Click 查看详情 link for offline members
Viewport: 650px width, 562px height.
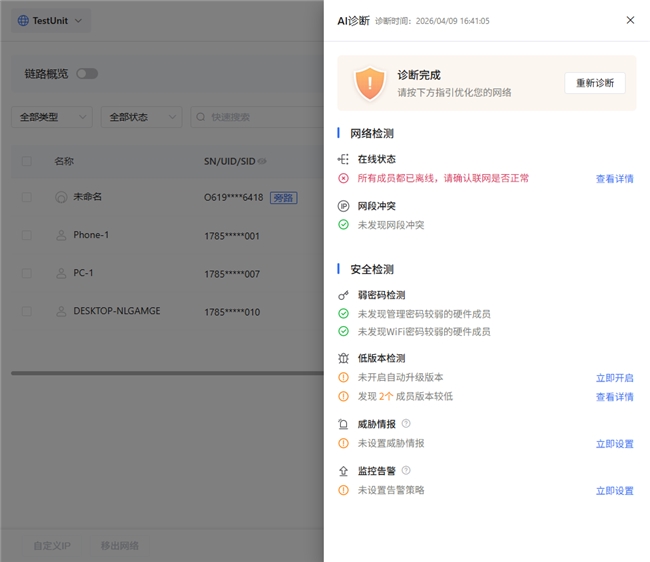pyautogui.click(x=614, y=179)
